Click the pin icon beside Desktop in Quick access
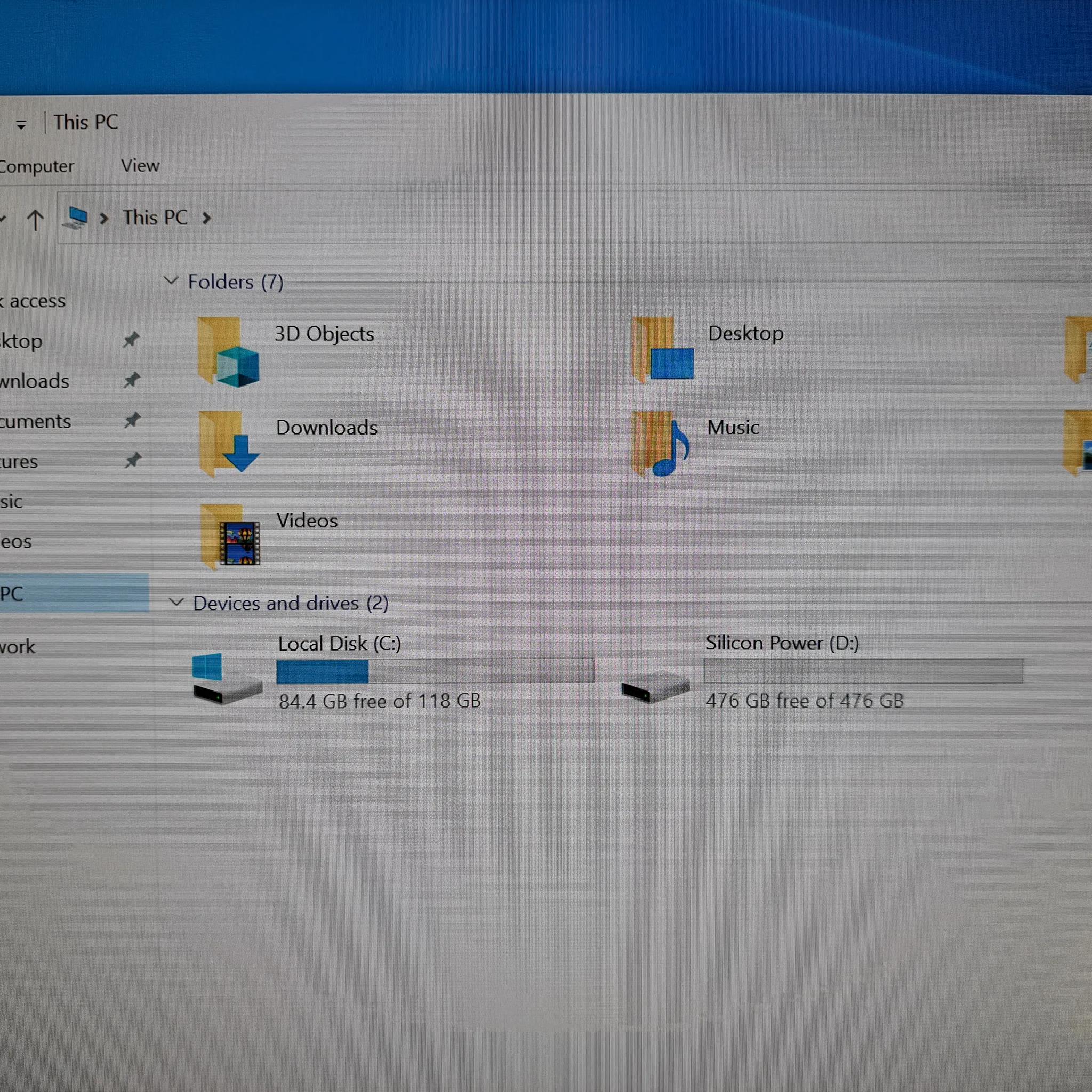The height and width of the screenshot is (1092, 1092). click(x=131, y=340)
